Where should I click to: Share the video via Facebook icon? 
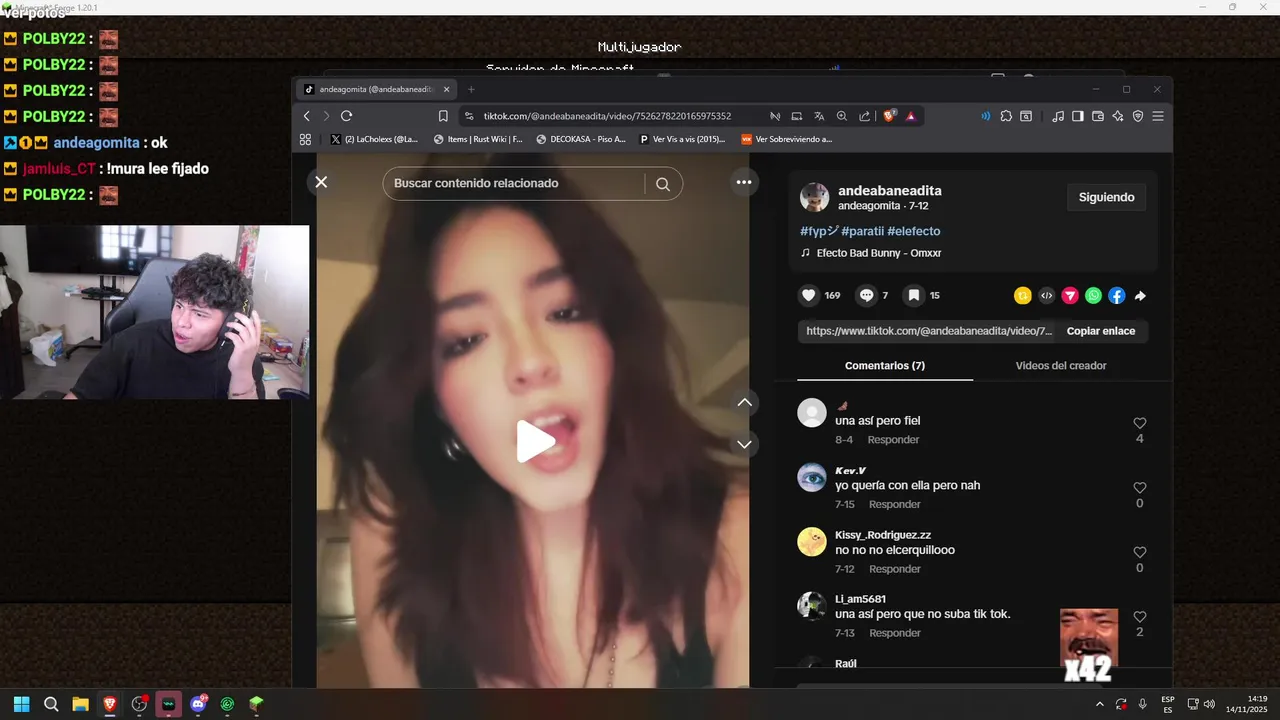click(x=1117, y=295)
